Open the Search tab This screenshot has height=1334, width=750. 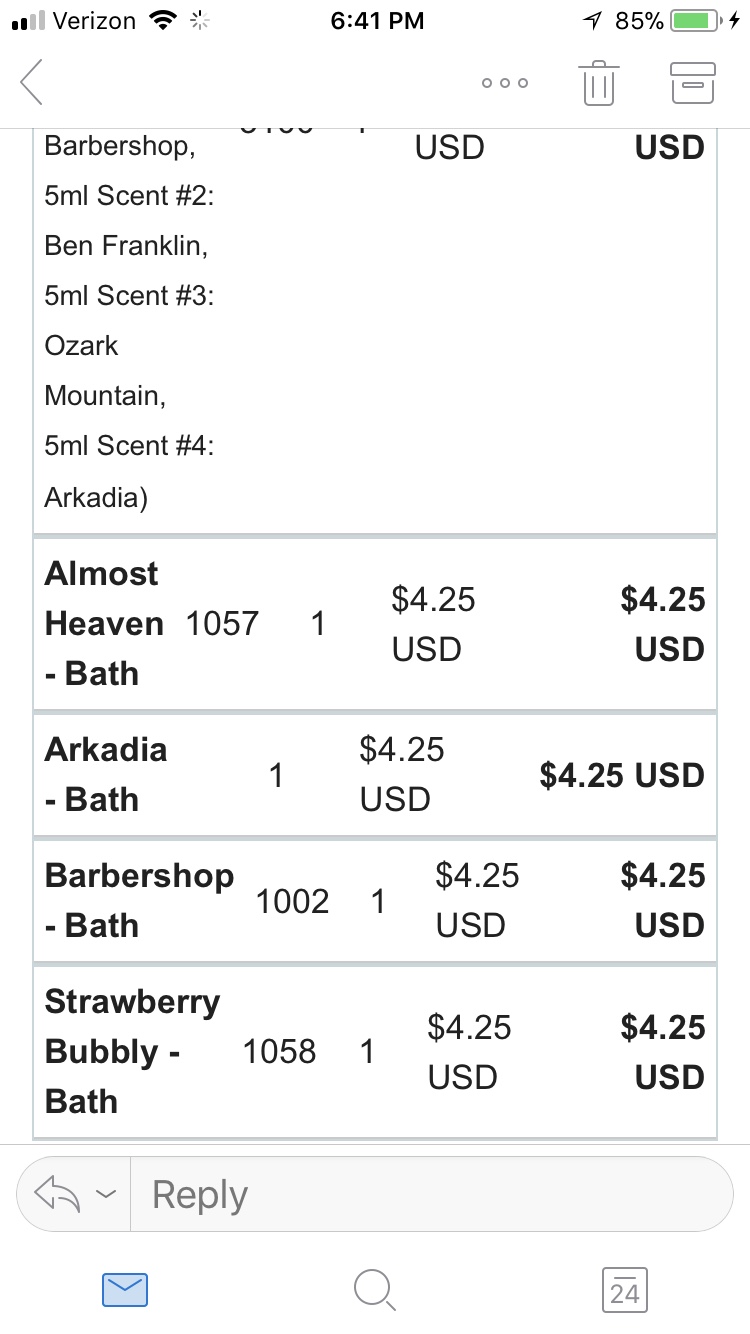coord(375,1290)
